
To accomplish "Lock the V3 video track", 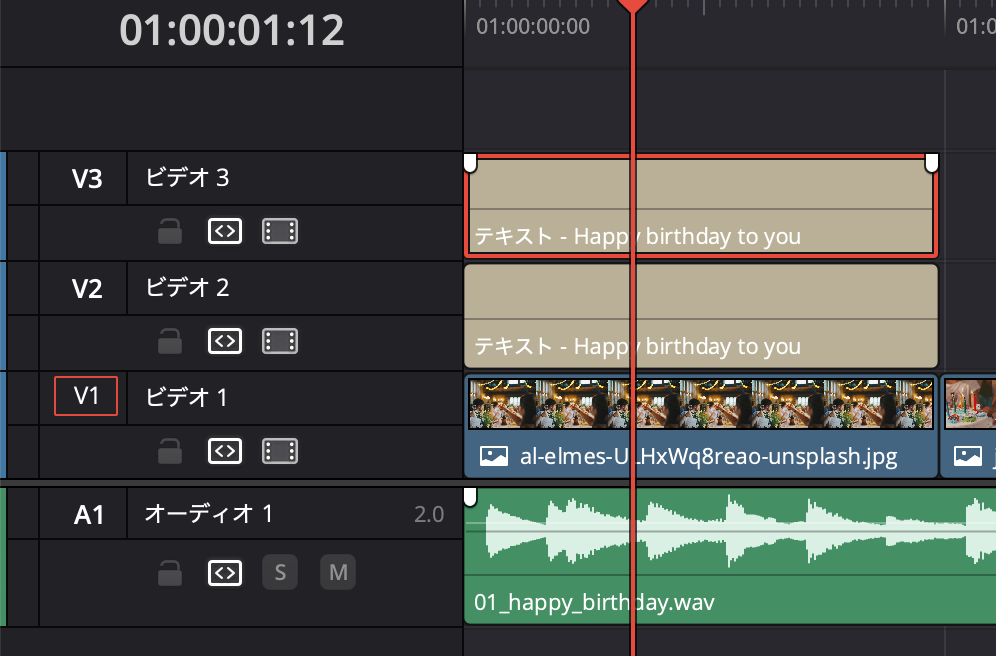I will coord(170,232).
